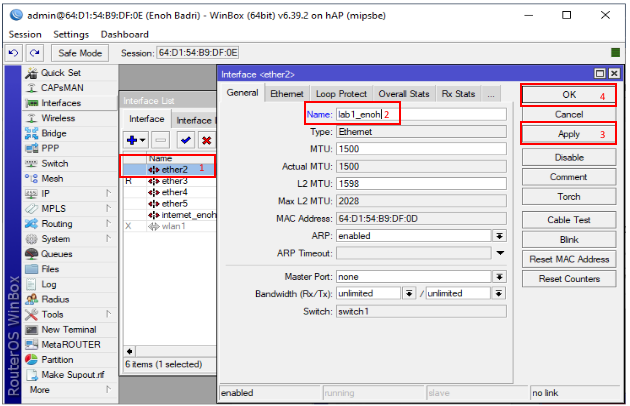Open the Rx bandwidth dropdown
The image size is (630, 406).
[409, 293]
